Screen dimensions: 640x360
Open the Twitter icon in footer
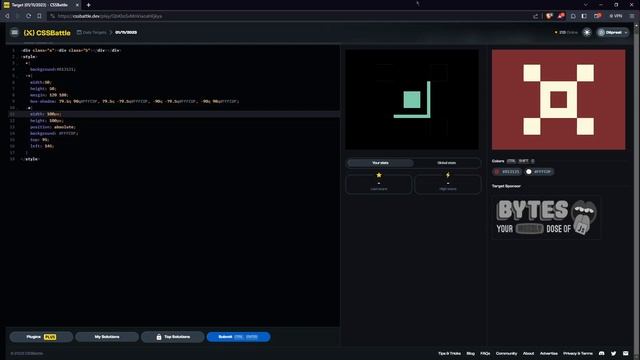coord(613,353)
